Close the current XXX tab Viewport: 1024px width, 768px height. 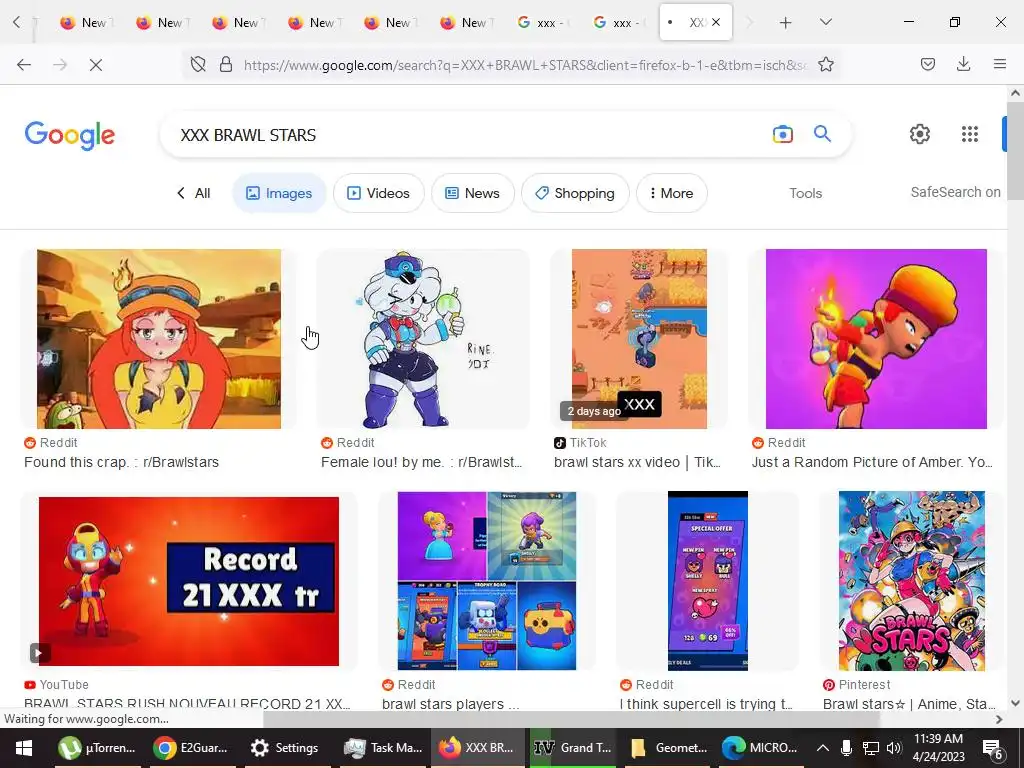tap(716, 22)
